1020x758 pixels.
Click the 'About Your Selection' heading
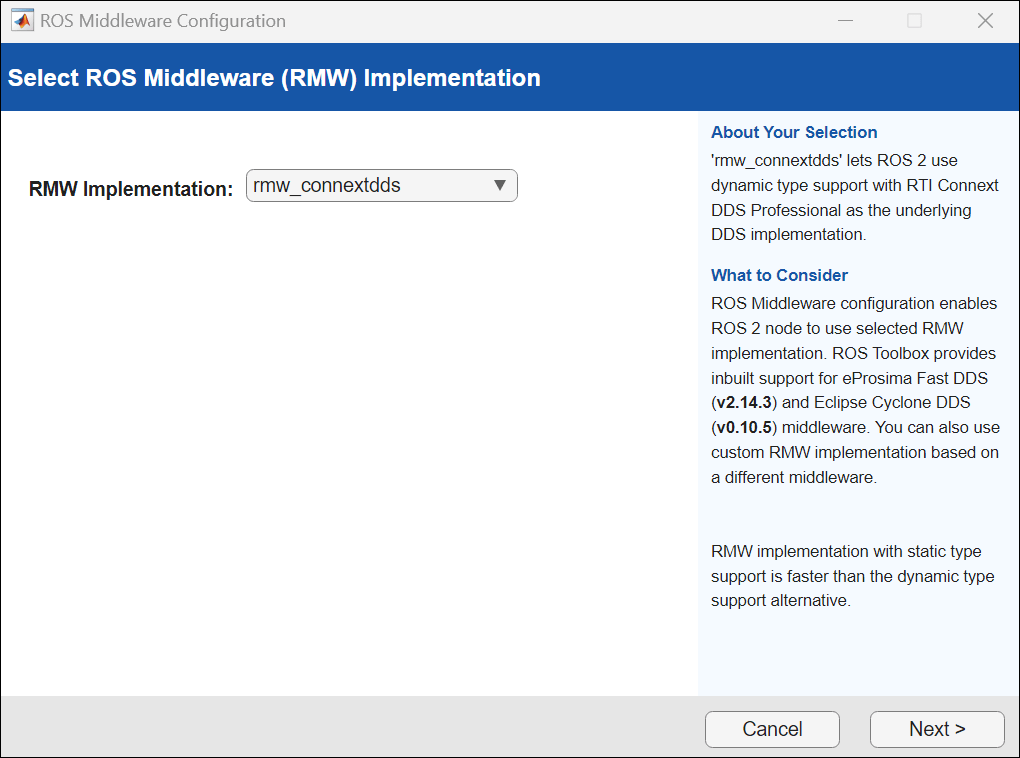[x=794, y=132]
